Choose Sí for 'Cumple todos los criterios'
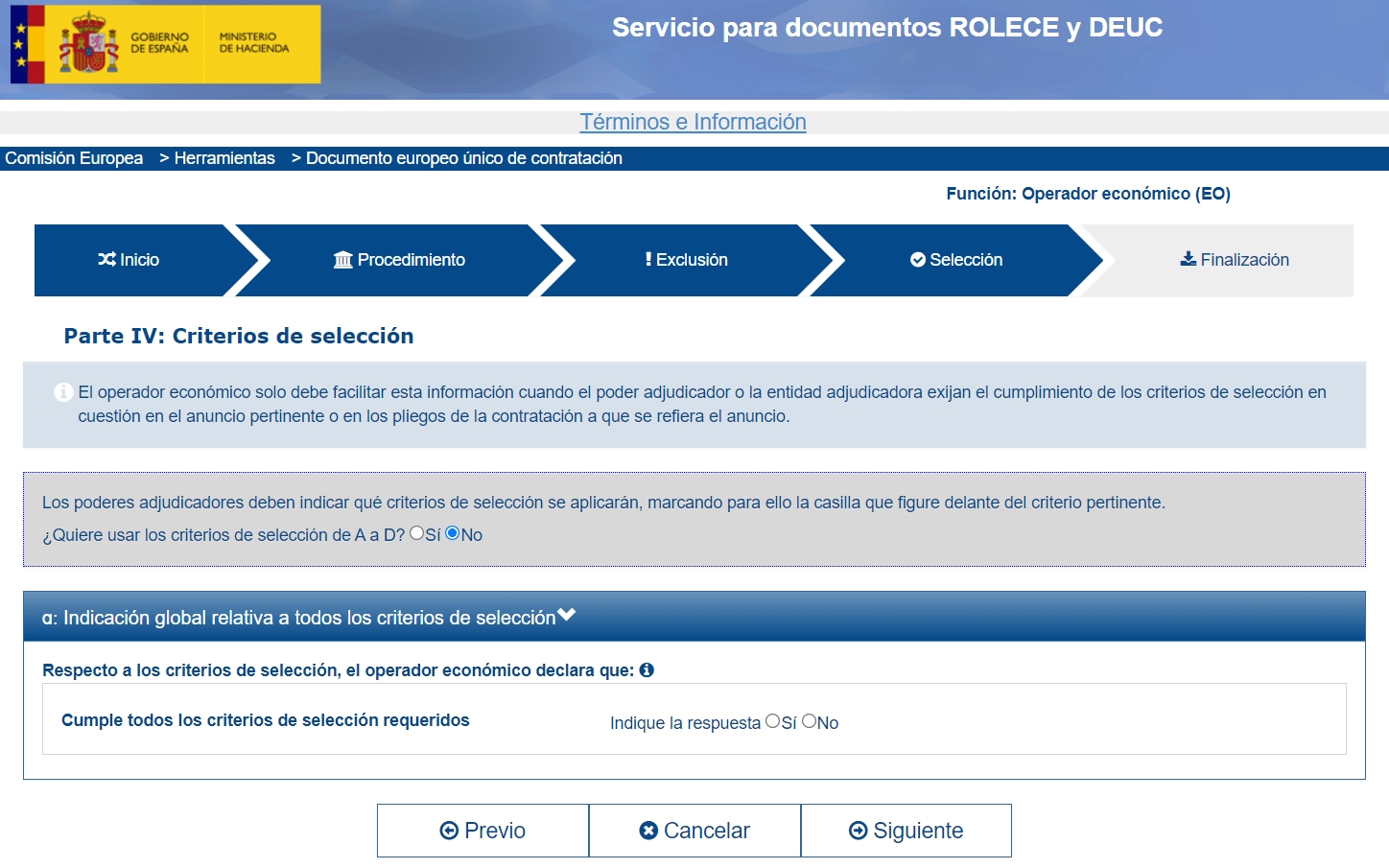Image resolution: width=1389 pixels, height=868 pixels. [x=773, y=721]
